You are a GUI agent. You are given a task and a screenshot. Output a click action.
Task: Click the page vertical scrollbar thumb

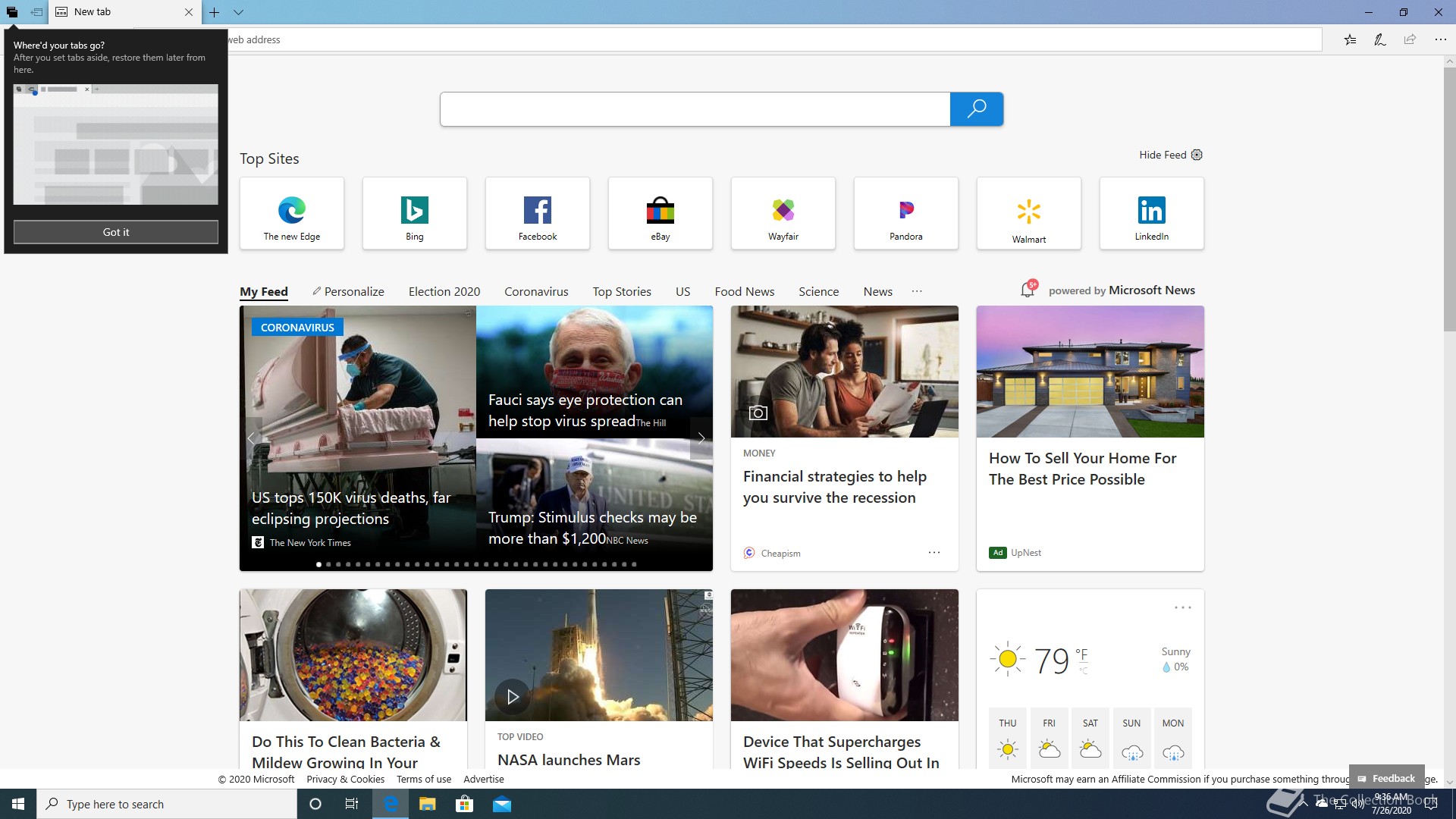[1449, 199]
